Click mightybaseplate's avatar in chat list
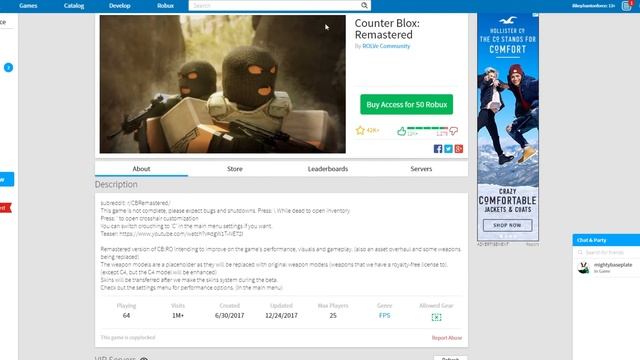The image size is (640, 360). coord(584,268)
